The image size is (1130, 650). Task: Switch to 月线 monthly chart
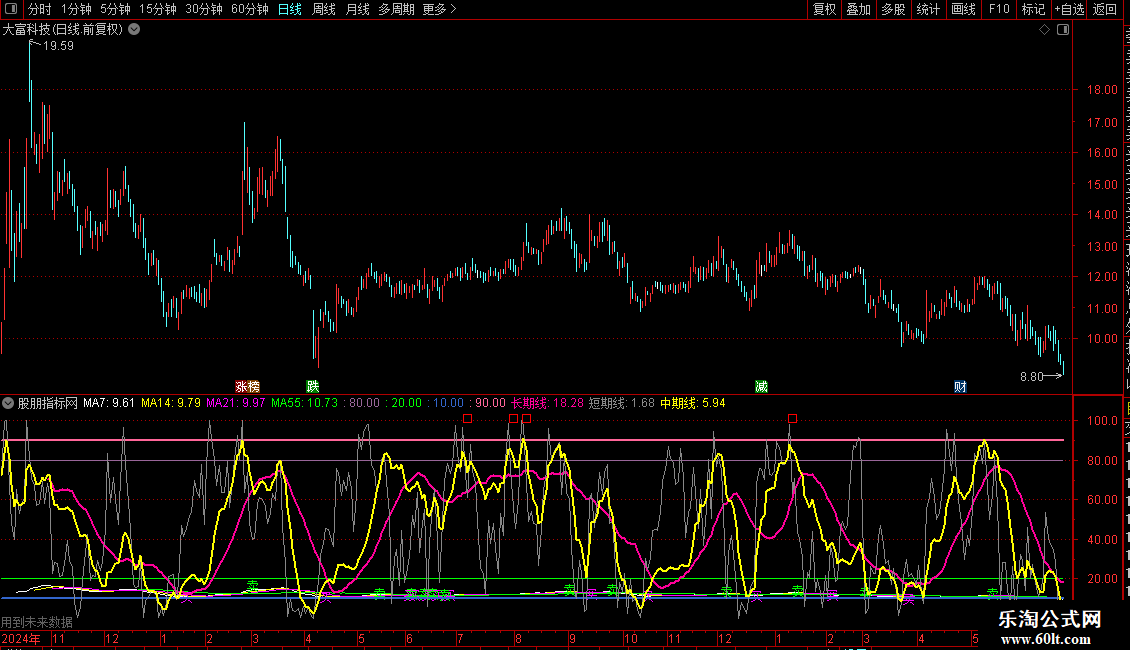357,9
